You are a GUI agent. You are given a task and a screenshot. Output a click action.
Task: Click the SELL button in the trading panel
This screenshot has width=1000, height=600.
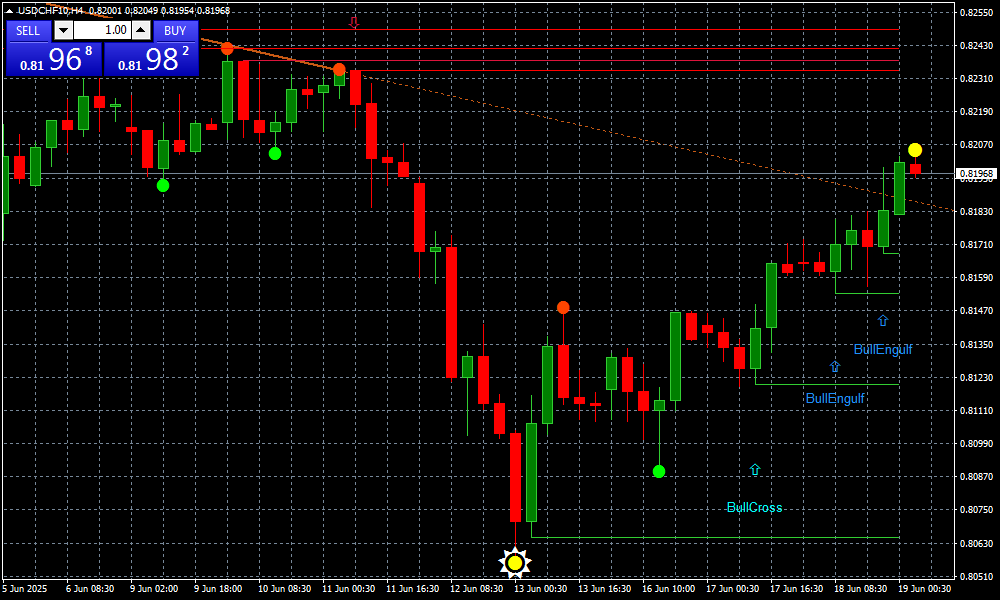click(x=28, y=30)
